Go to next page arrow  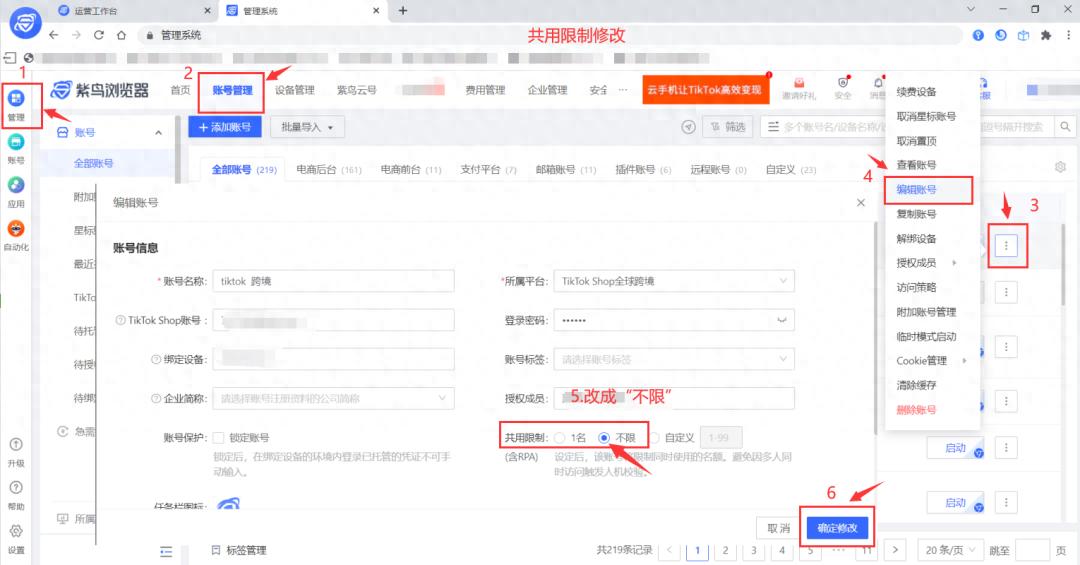pyautogui.click(x=895, y=550)
